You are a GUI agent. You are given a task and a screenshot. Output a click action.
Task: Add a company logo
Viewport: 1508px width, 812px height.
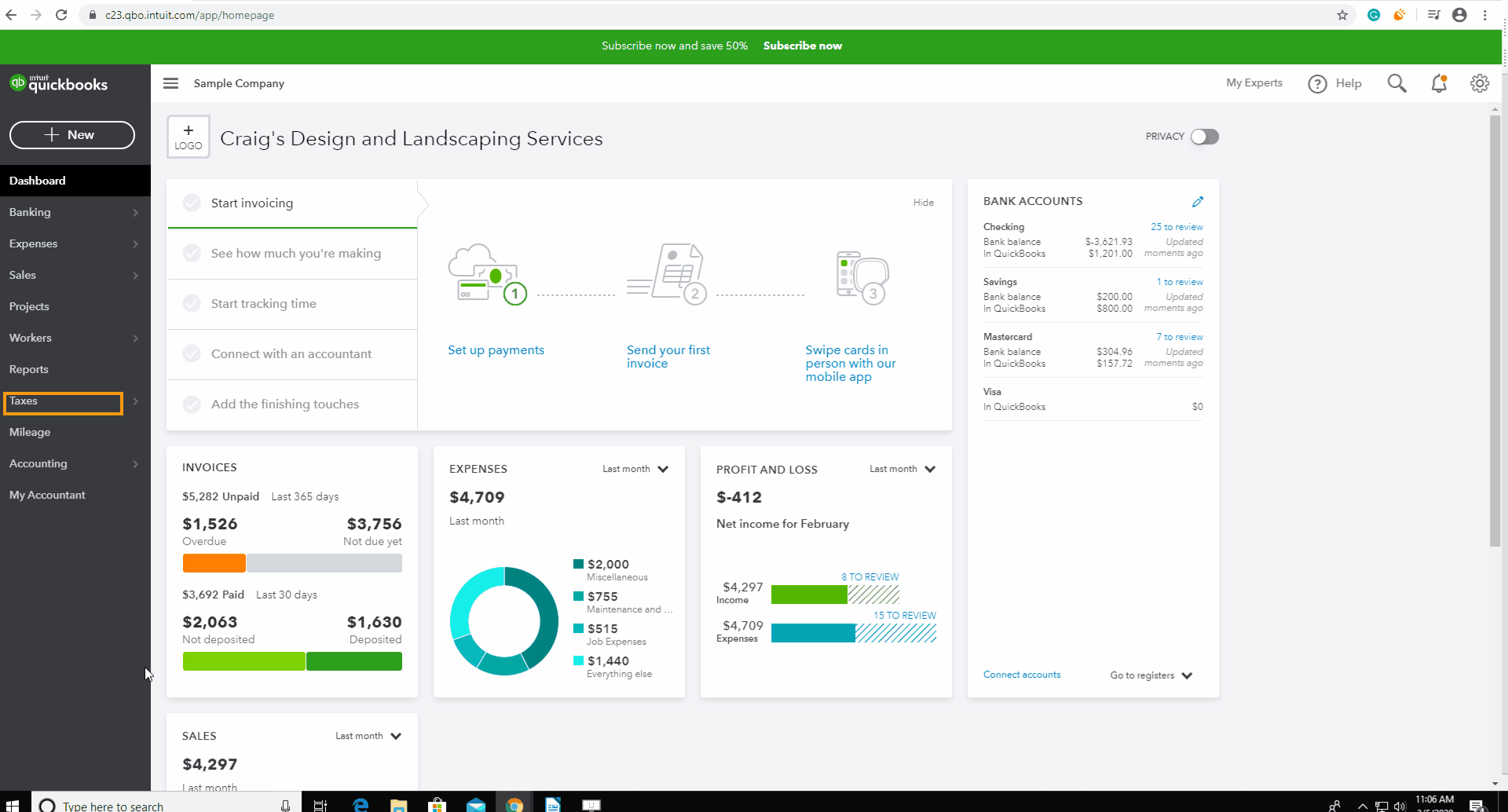tap(188, 137)
